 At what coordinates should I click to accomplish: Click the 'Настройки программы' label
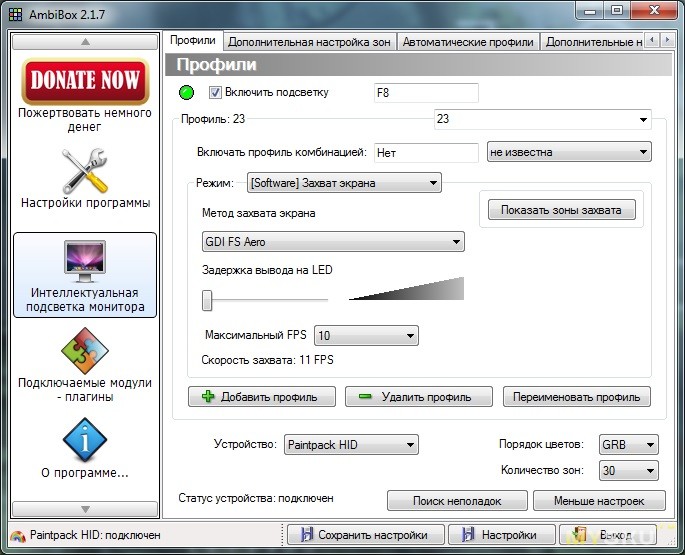(x=86, y=203)
